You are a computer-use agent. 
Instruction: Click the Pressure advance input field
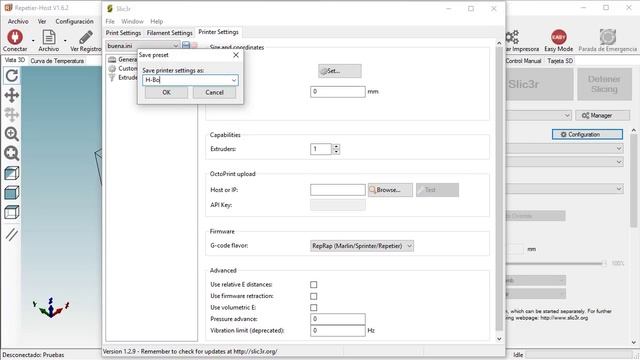[338, 319]
